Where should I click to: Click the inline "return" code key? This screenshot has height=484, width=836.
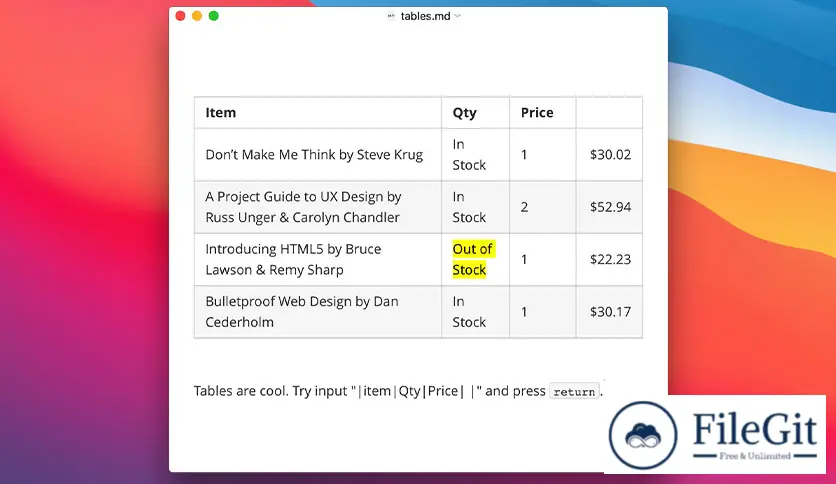(x=574, y=392)
